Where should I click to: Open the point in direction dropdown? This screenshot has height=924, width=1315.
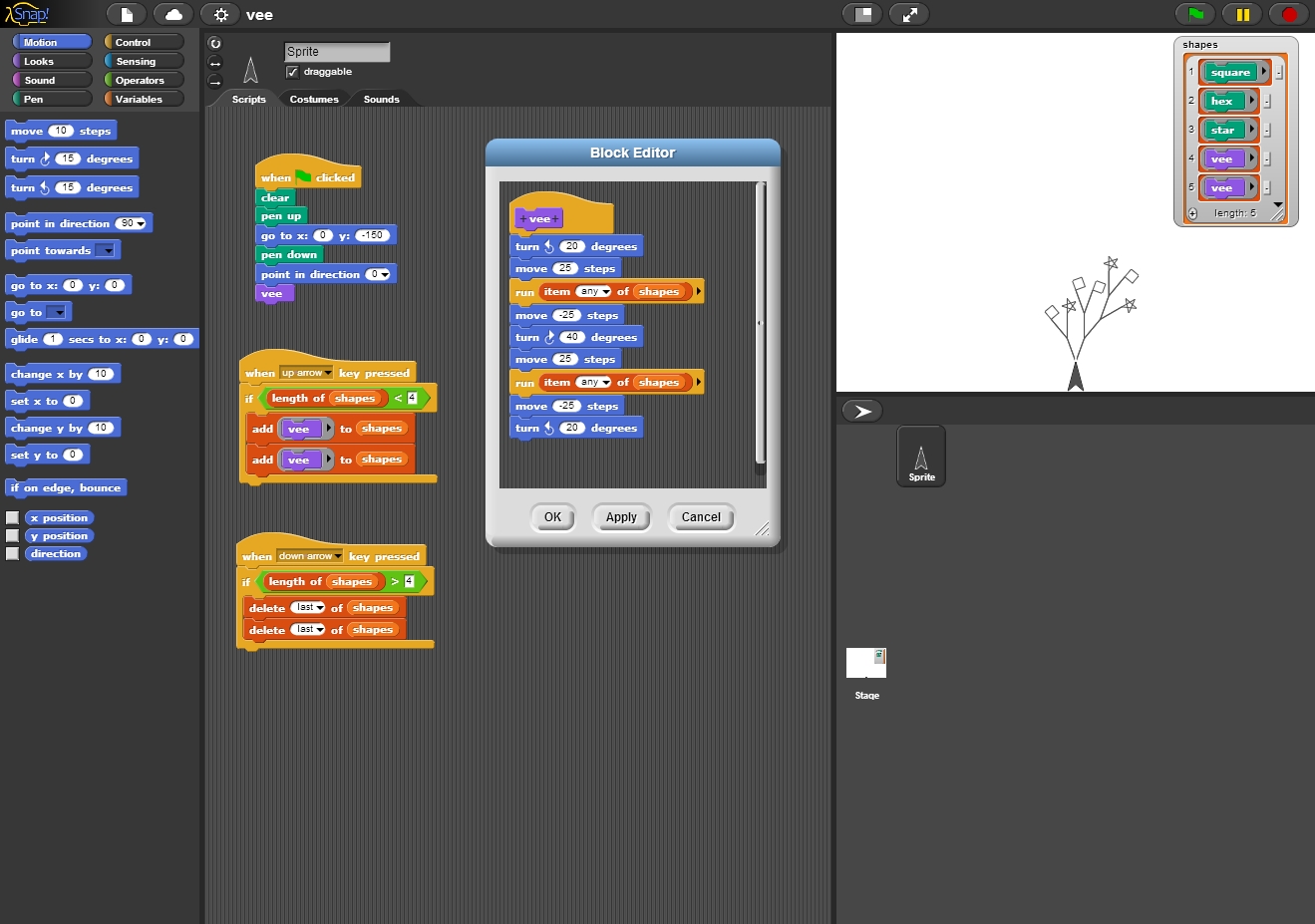[383, 273]
